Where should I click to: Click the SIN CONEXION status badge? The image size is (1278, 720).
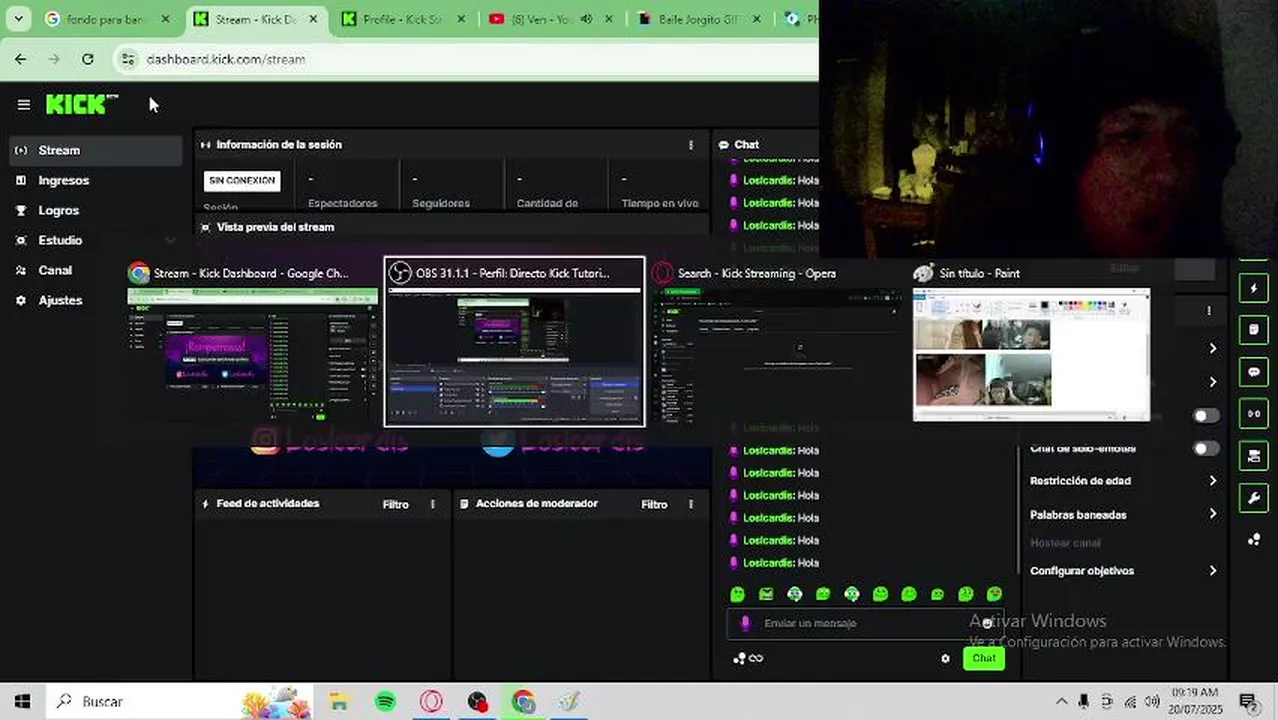pyautogui.click(x=242, y=181)
